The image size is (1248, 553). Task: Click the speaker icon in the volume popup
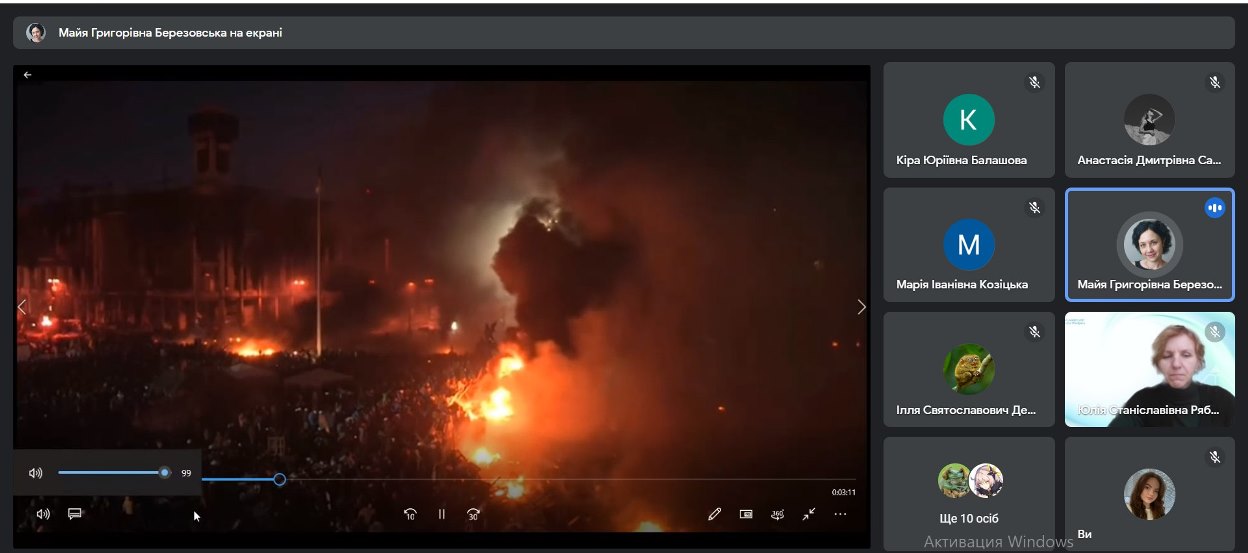click(36, 473)
